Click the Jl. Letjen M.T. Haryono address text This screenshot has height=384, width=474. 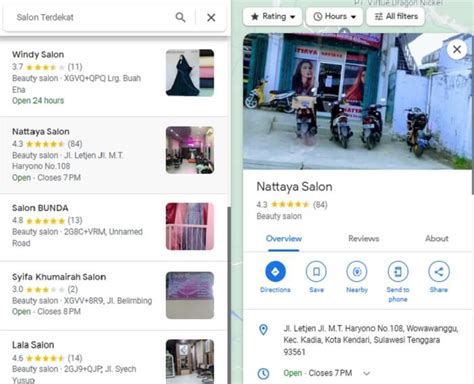[371, 340]
